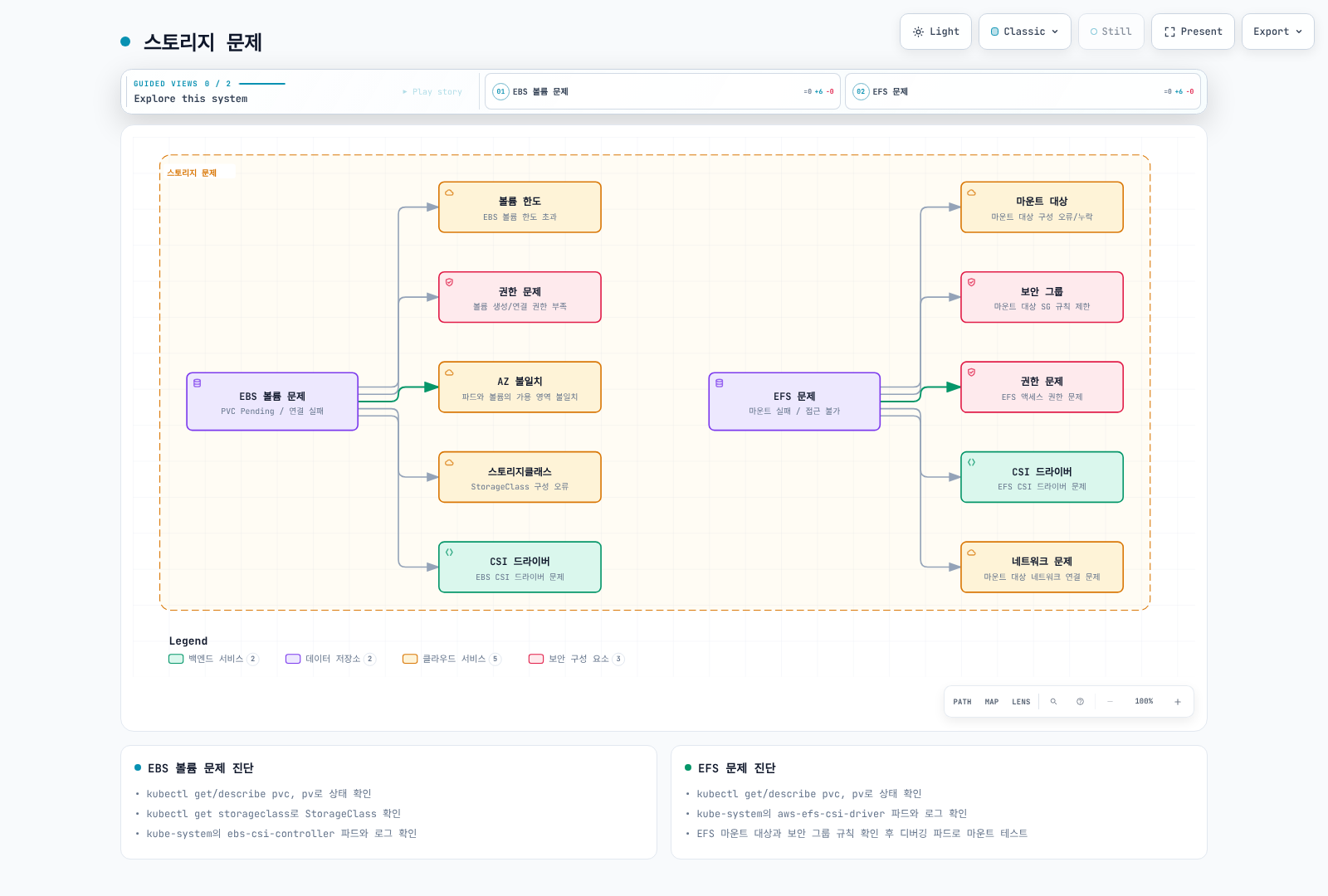Select the EFS 액세스 권한 문제 node
The image size is (1328, 896).
coord(1042,387)
